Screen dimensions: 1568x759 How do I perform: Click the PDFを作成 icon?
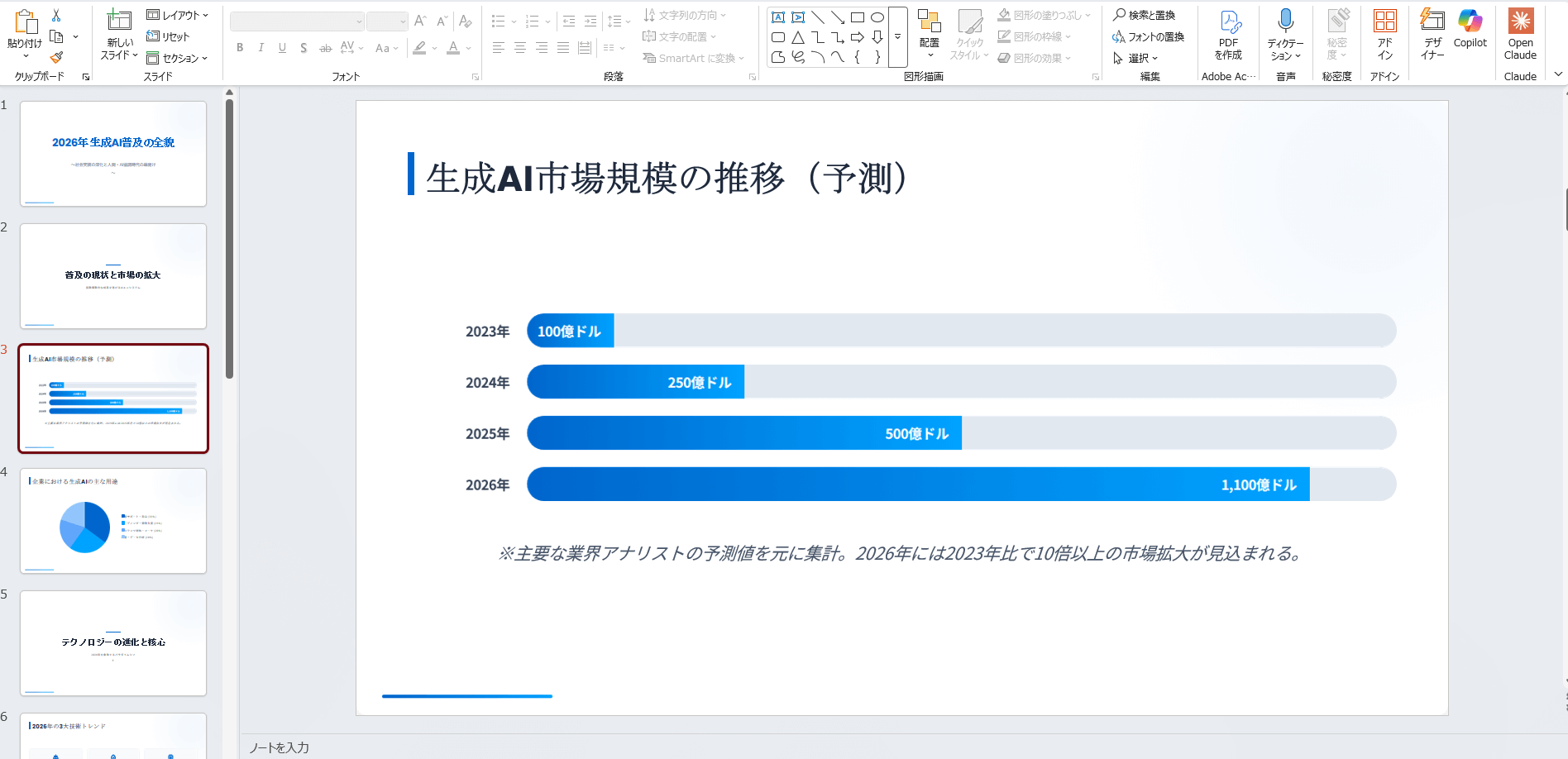(1228, 33)
